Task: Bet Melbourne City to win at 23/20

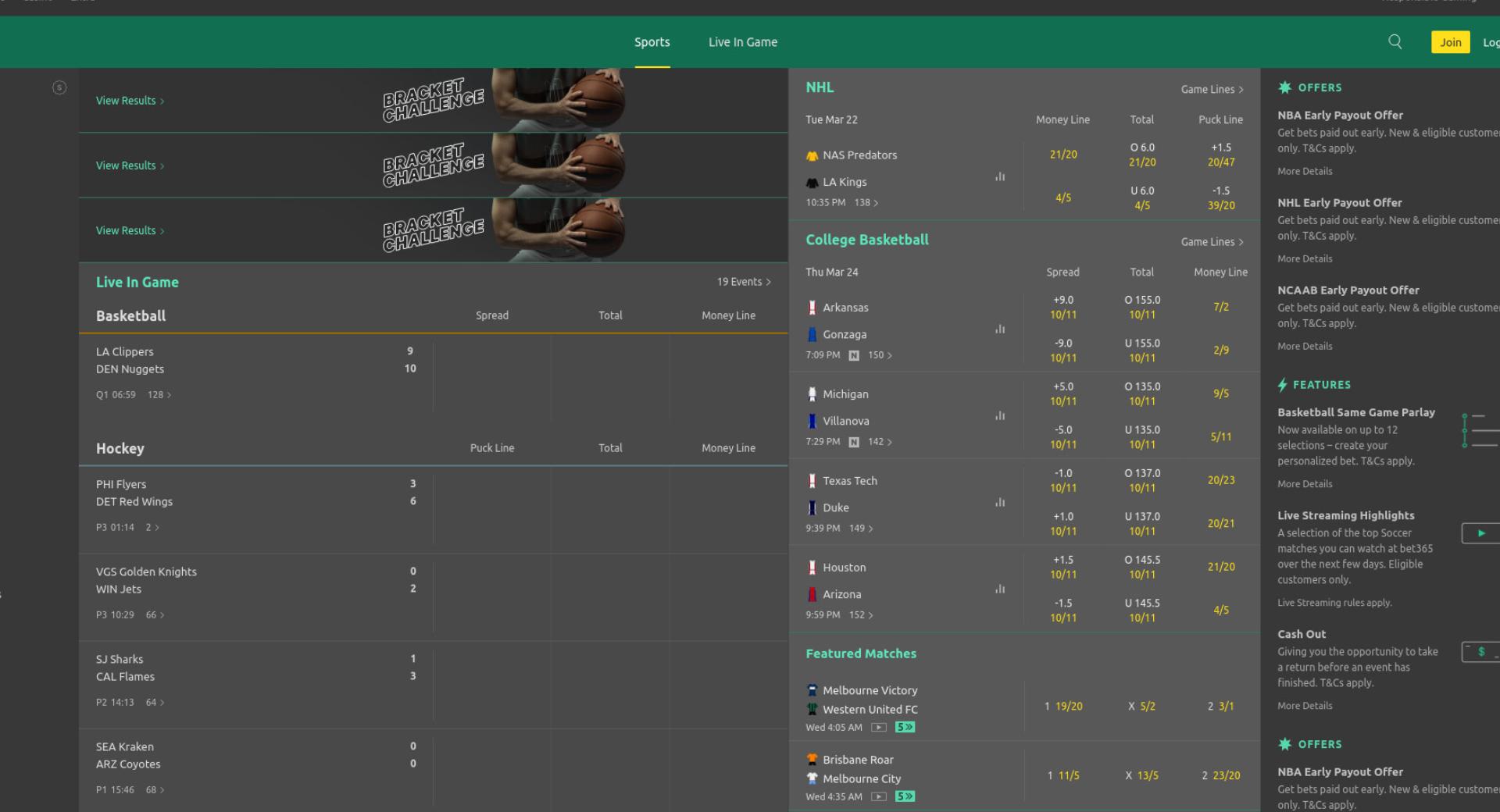Action: tap(1221, 776)
